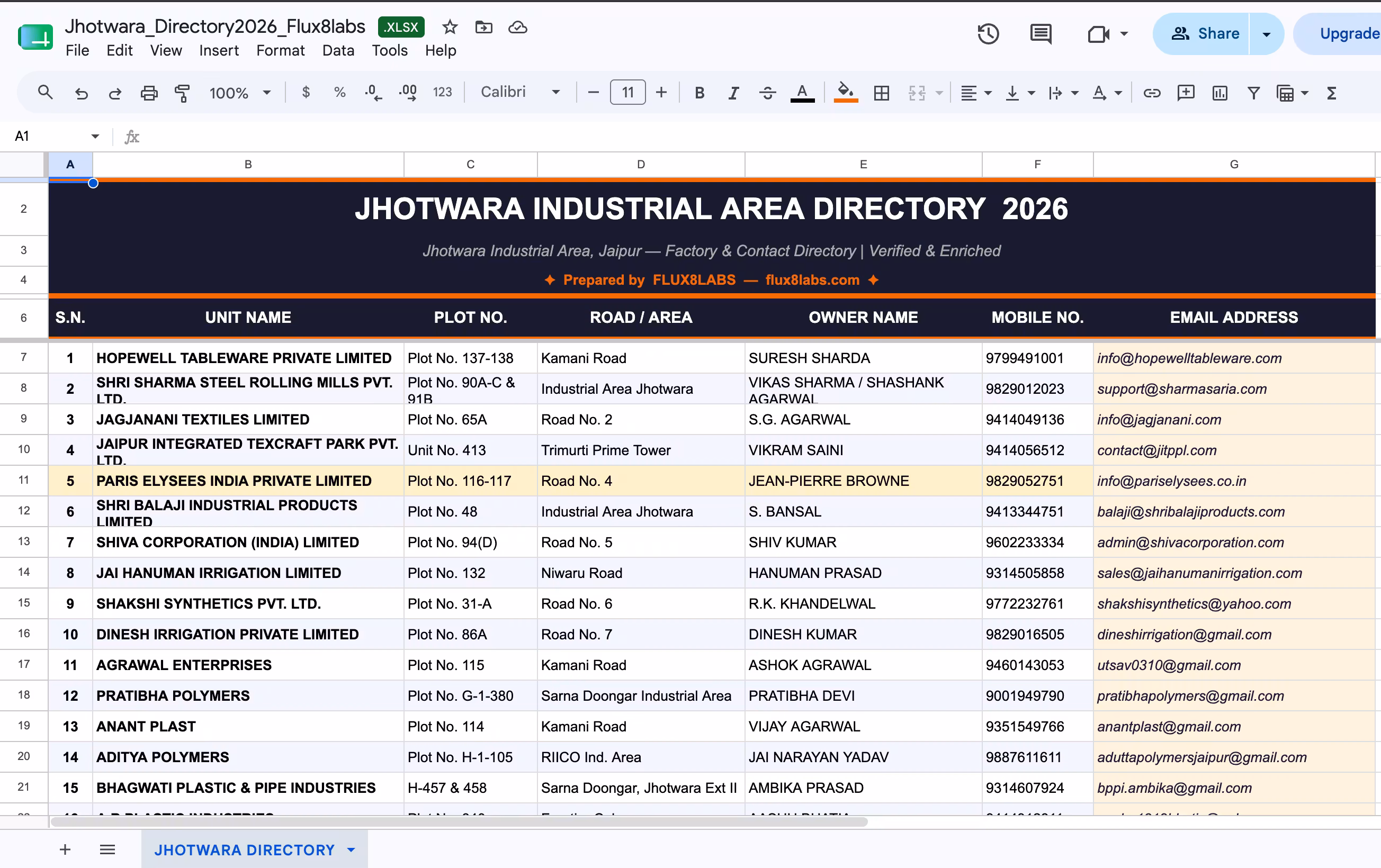Open the Share options arrow
The height and width of the screenshot is (868, 1381).
pyautogui.click(x=1266, y=34)
